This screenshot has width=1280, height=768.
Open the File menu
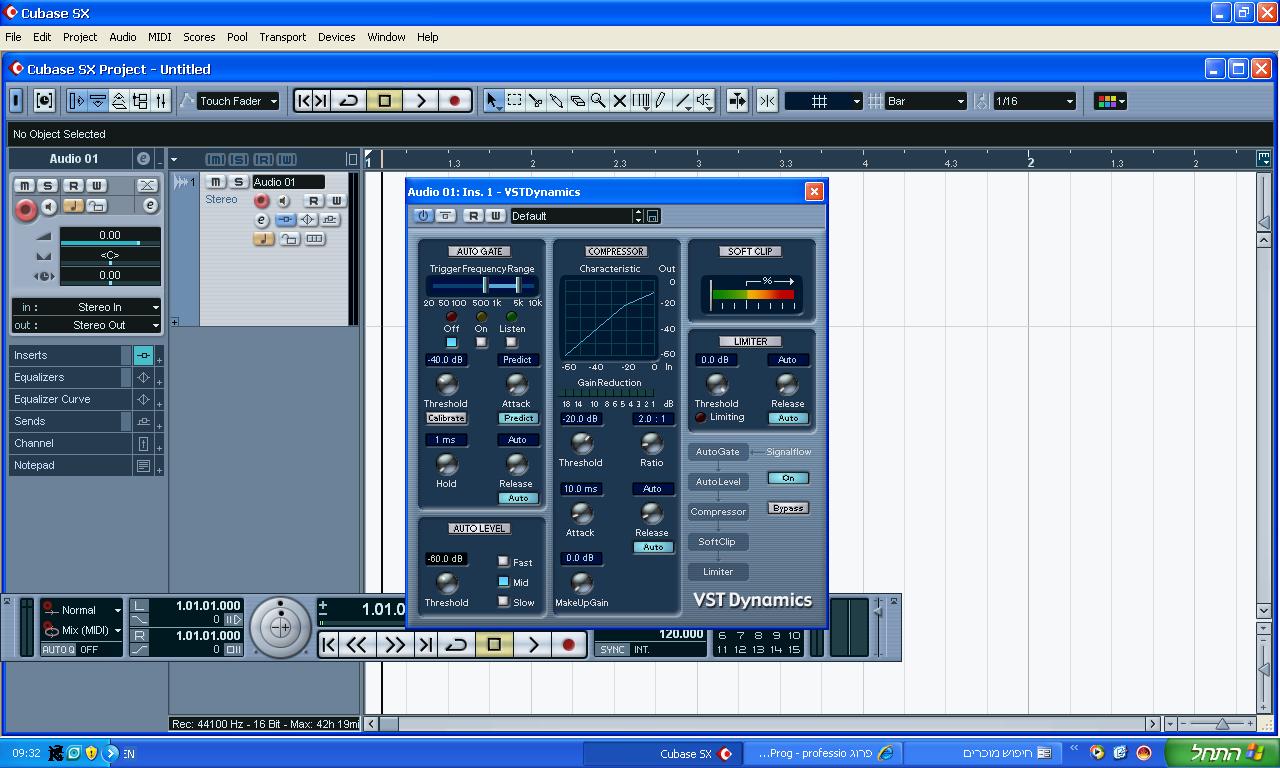click(x=13, y=37)
